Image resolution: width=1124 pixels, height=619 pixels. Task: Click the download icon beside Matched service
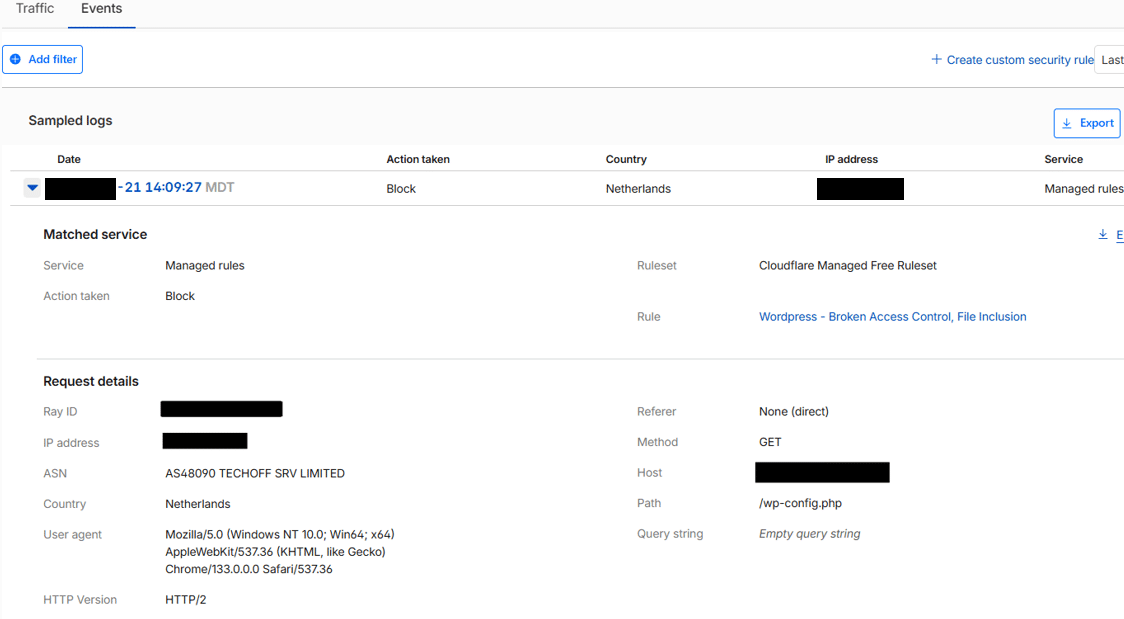tap(1102, 234)
